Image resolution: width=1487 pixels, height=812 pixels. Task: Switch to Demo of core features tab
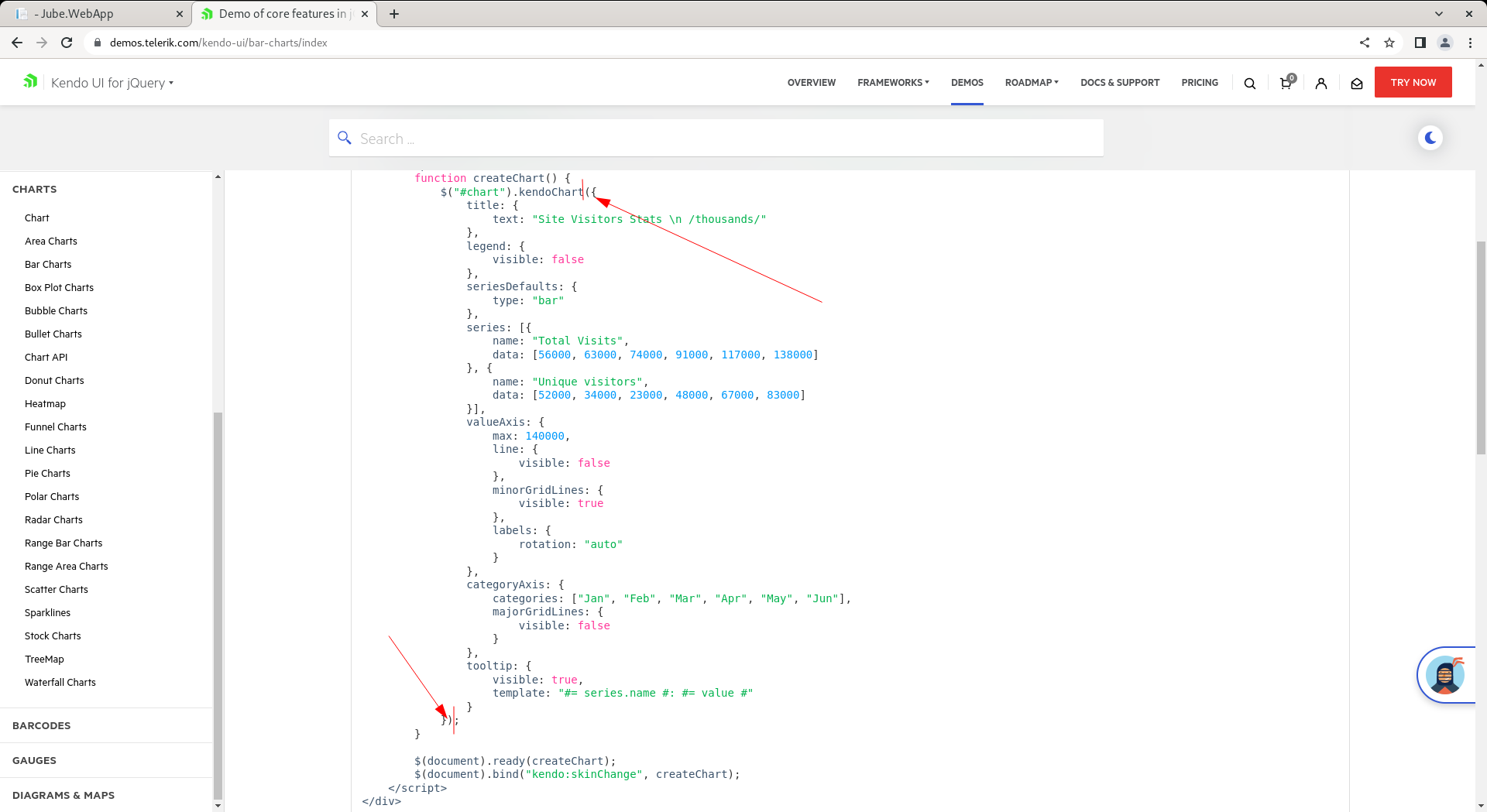point(284,14)
